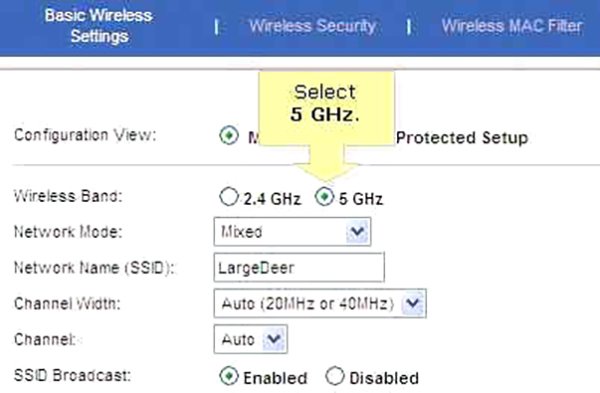600x393 pixels.
Task: Open the Channel Auto dropdown arrow
Action: click(274, 339)
